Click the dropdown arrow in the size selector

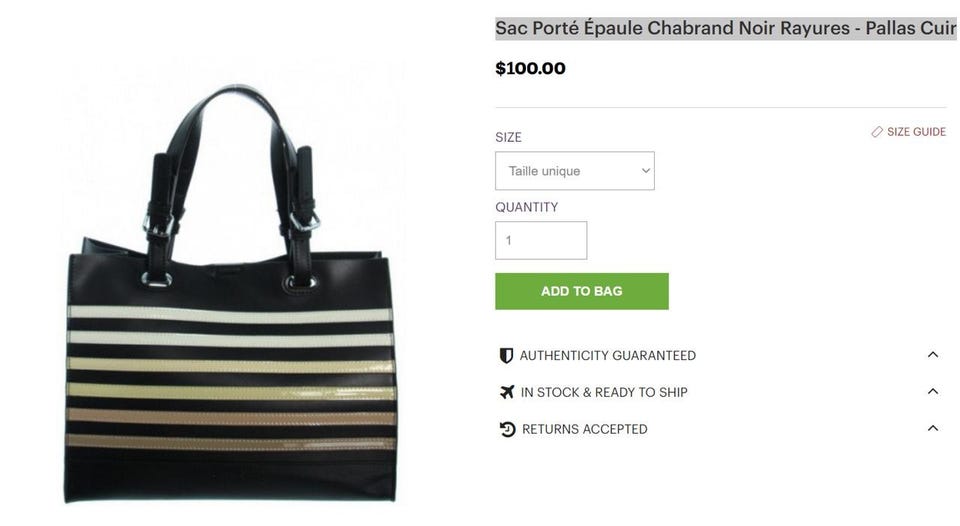[645, 171]
